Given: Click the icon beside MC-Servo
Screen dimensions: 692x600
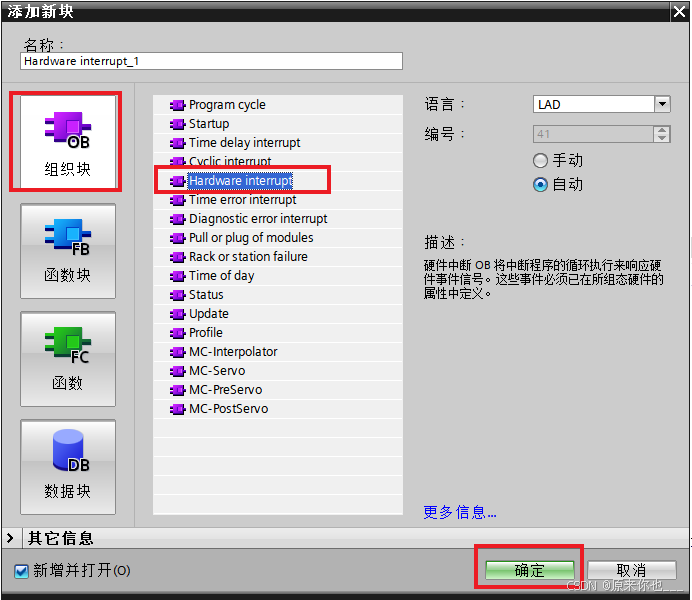Looking at the screenshot, I should point(177,371).
